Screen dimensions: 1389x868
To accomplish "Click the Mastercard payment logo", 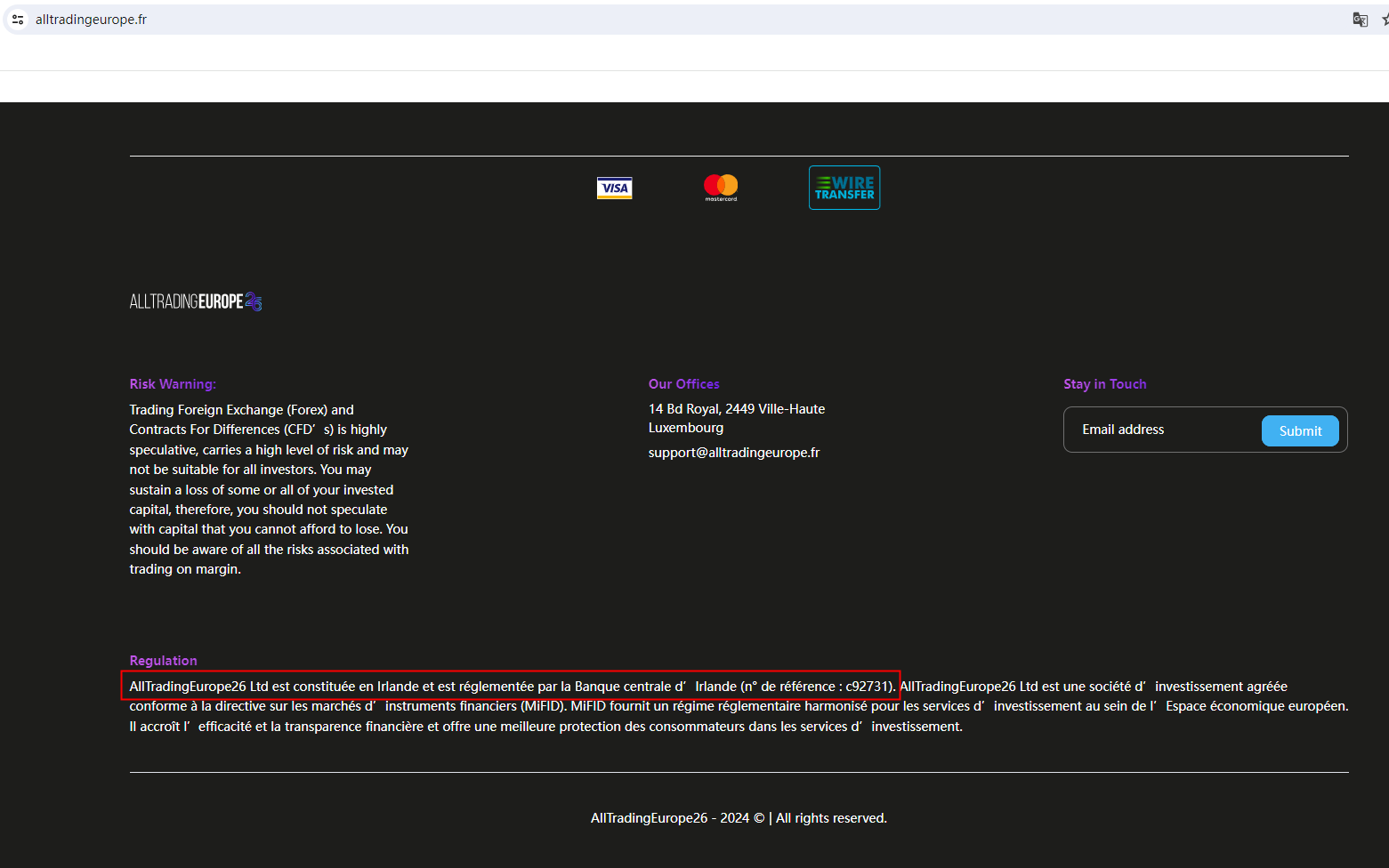I will click(x=721, y=187).
